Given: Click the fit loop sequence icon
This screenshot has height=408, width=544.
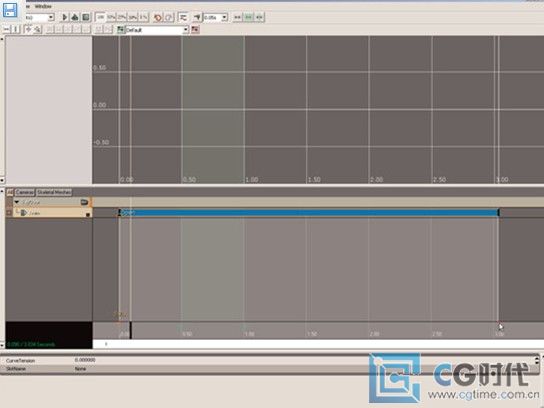Looking at the screenshot, I should [x=259, y=17].
